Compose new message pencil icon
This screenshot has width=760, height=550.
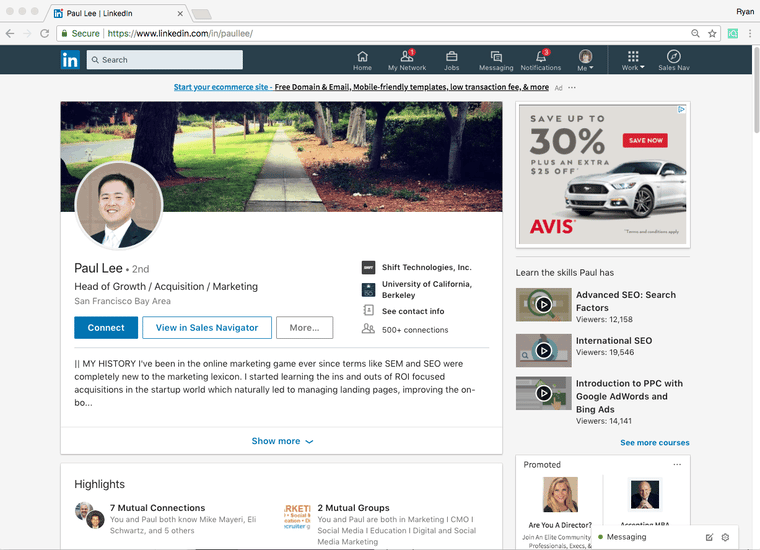click(x=709, y=537)
